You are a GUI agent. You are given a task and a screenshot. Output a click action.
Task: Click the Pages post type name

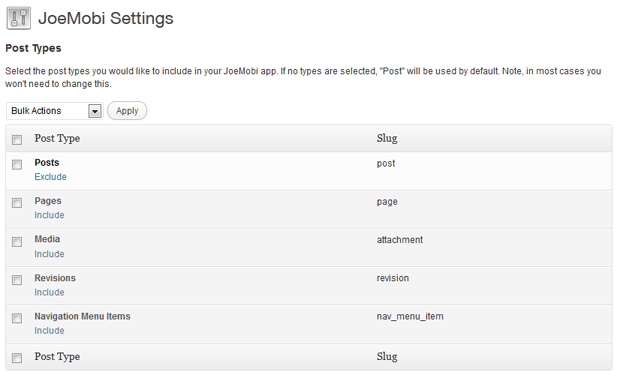[x=48, y=201]
